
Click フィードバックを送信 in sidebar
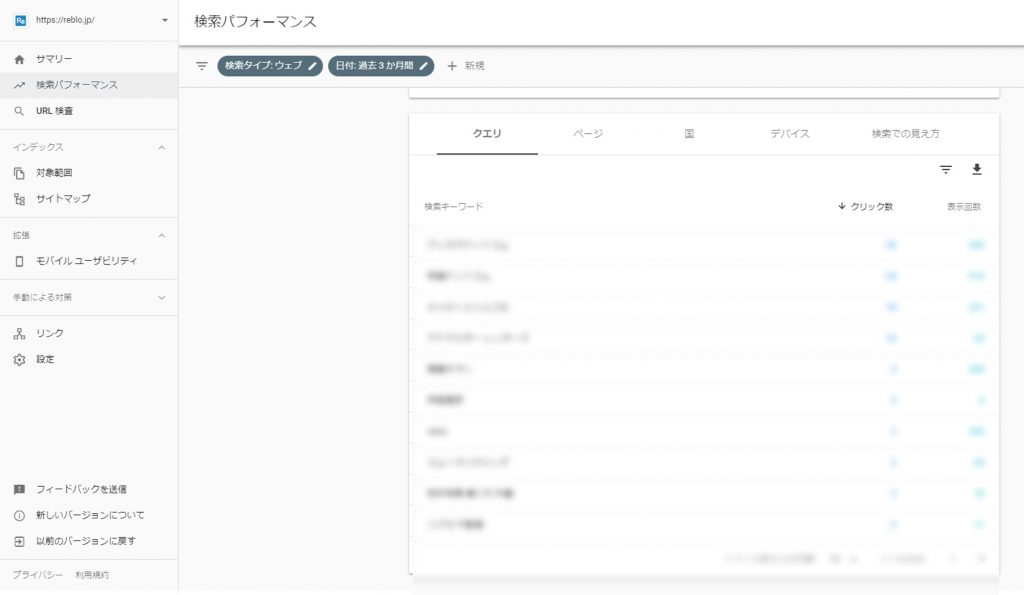pos(80,489)
